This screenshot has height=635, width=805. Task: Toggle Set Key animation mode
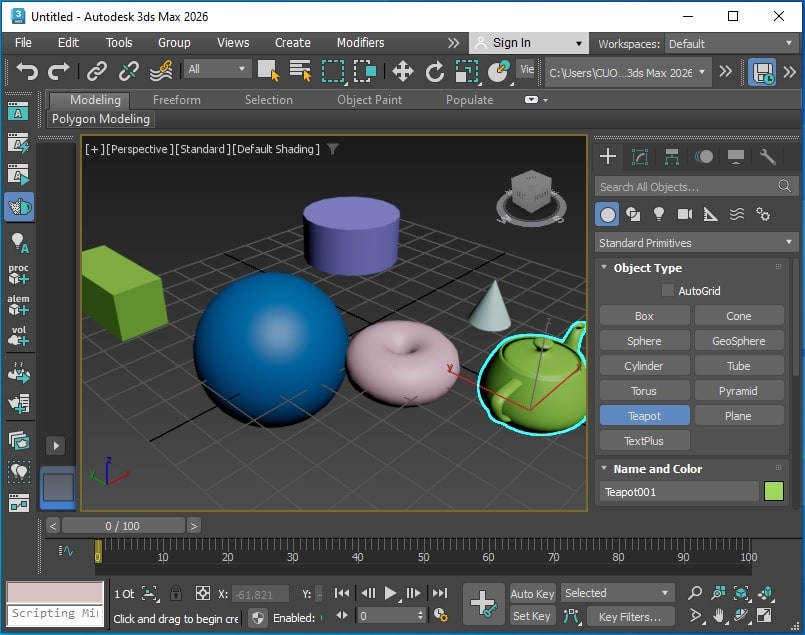pos(532,616)
